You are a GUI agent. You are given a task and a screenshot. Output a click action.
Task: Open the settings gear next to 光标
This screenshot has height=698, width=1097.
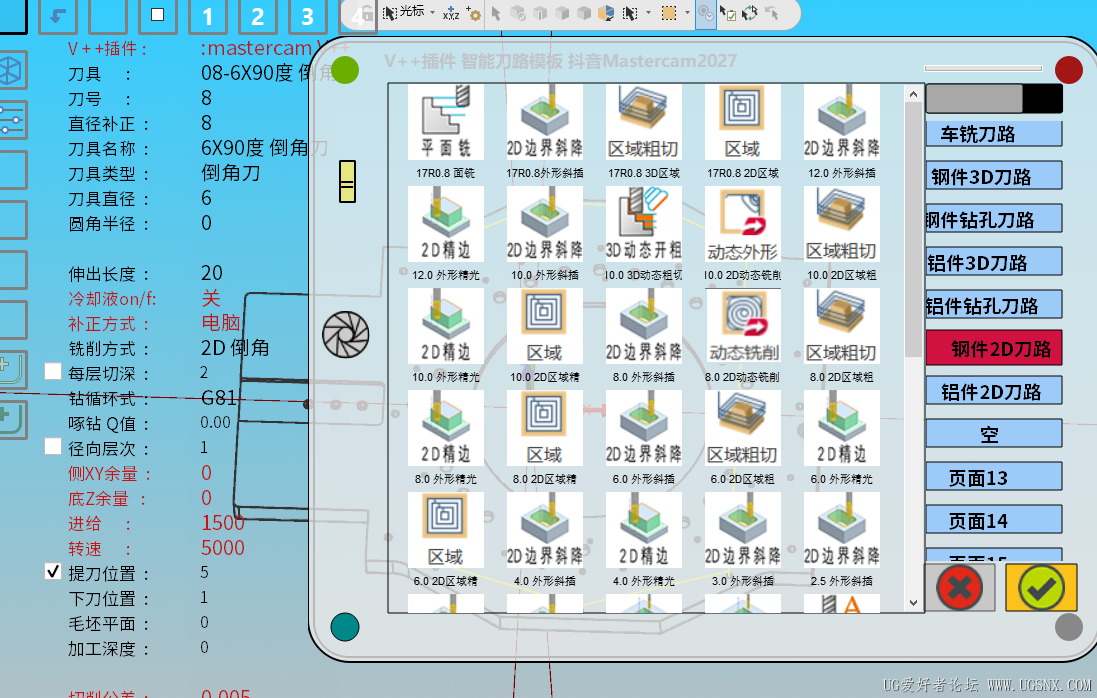click(x=476, y=15)
